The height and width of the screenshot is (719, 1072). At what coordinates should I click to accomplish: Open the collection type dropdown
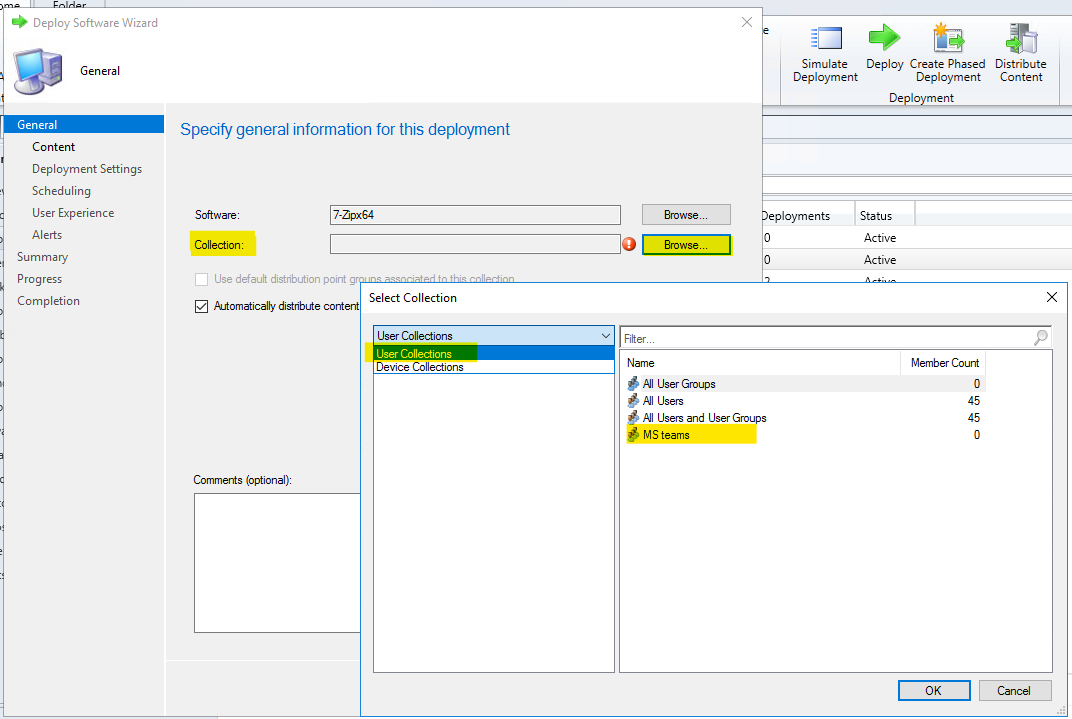[604, 335]
